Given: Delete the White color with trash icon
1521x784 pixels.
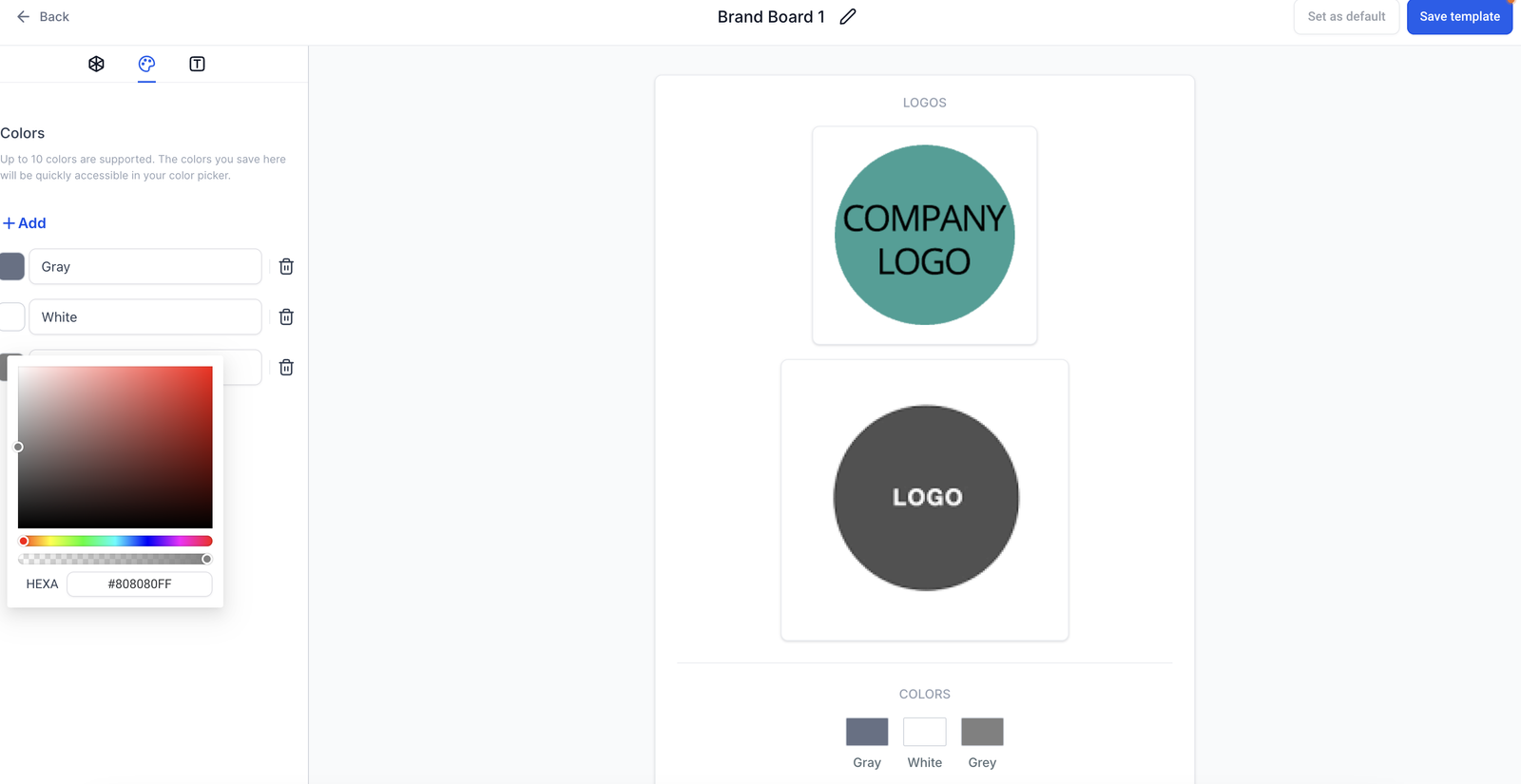Looking at the screenshot, I should [x=286, y=317].
